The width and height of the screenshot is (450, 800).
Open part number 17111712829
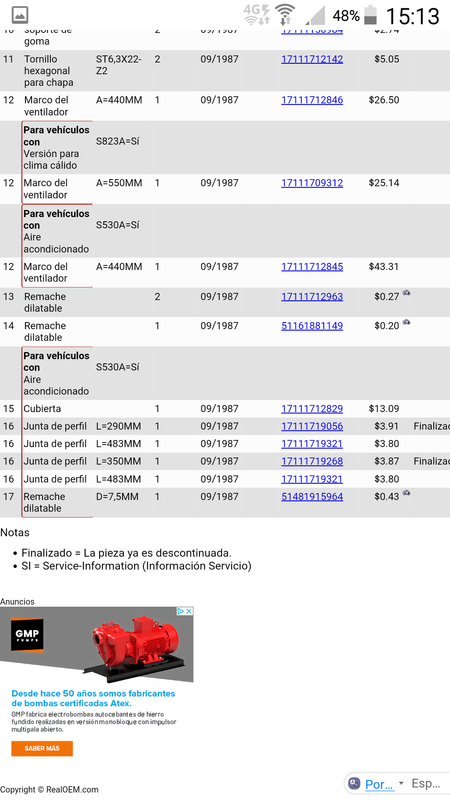(312, 409)
